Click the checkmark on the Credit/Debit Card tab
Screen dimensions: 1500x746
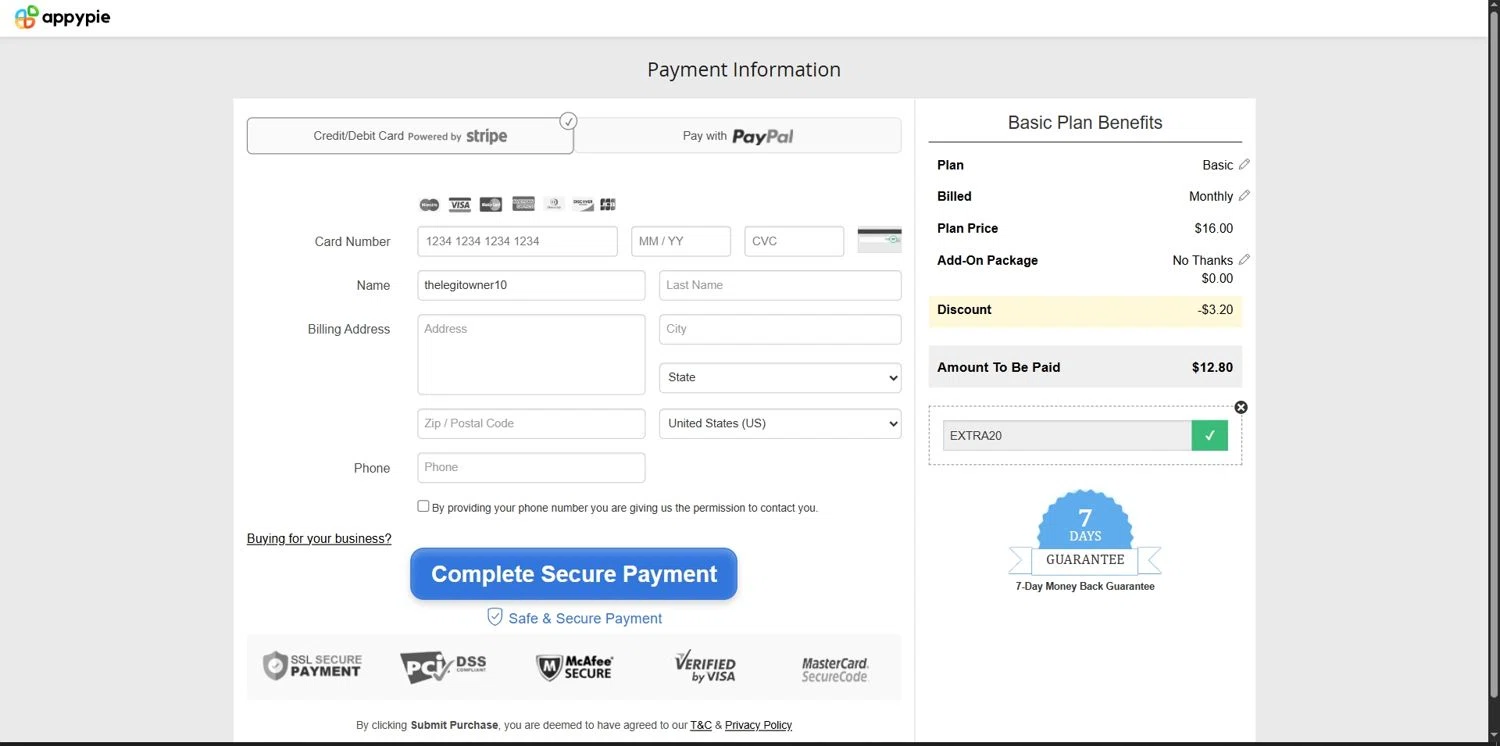click(568, 121)
